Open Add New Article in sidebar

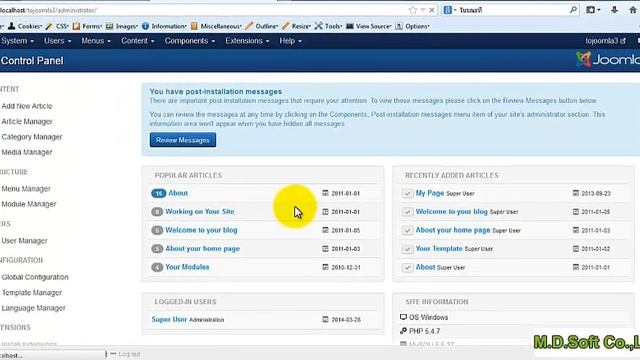(x=27, y=106)
